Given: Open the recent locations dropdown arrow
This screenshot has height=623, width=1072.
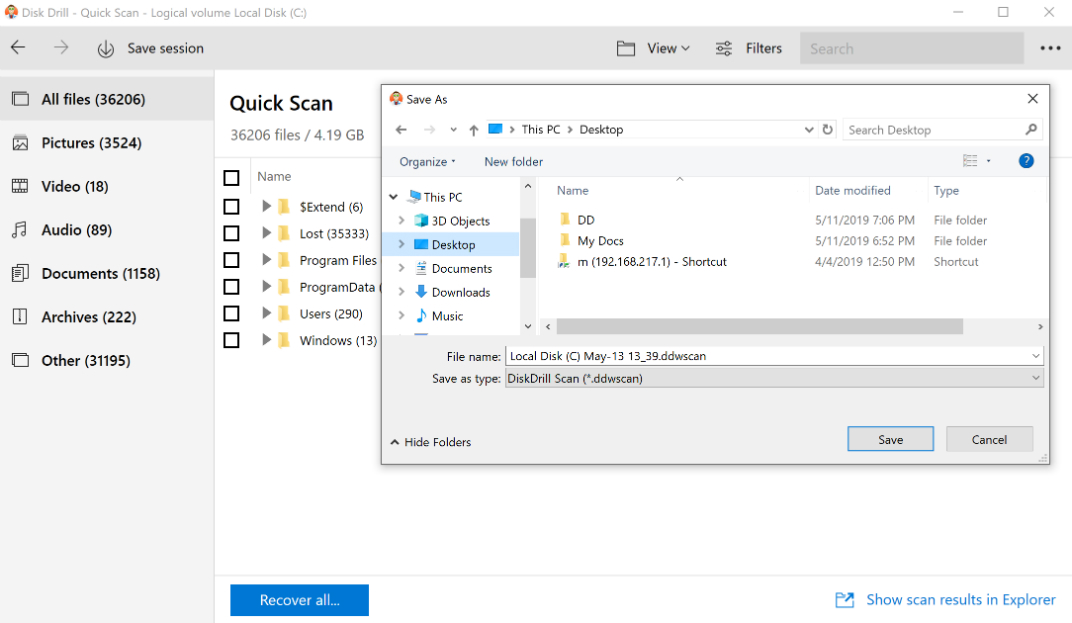Looking at the screenshot, I should 453,130.
